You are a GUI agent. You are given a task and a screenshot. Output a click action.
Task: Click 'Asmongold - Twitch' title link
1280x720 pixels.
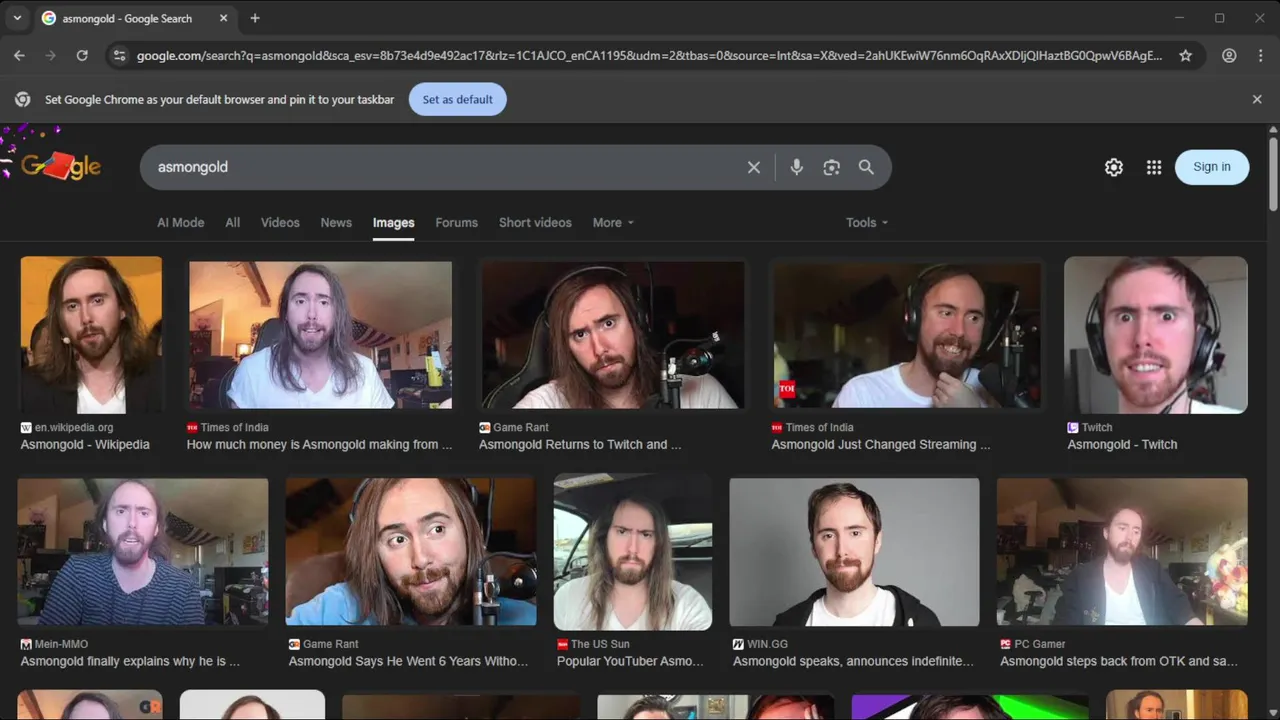point(1122,444)
